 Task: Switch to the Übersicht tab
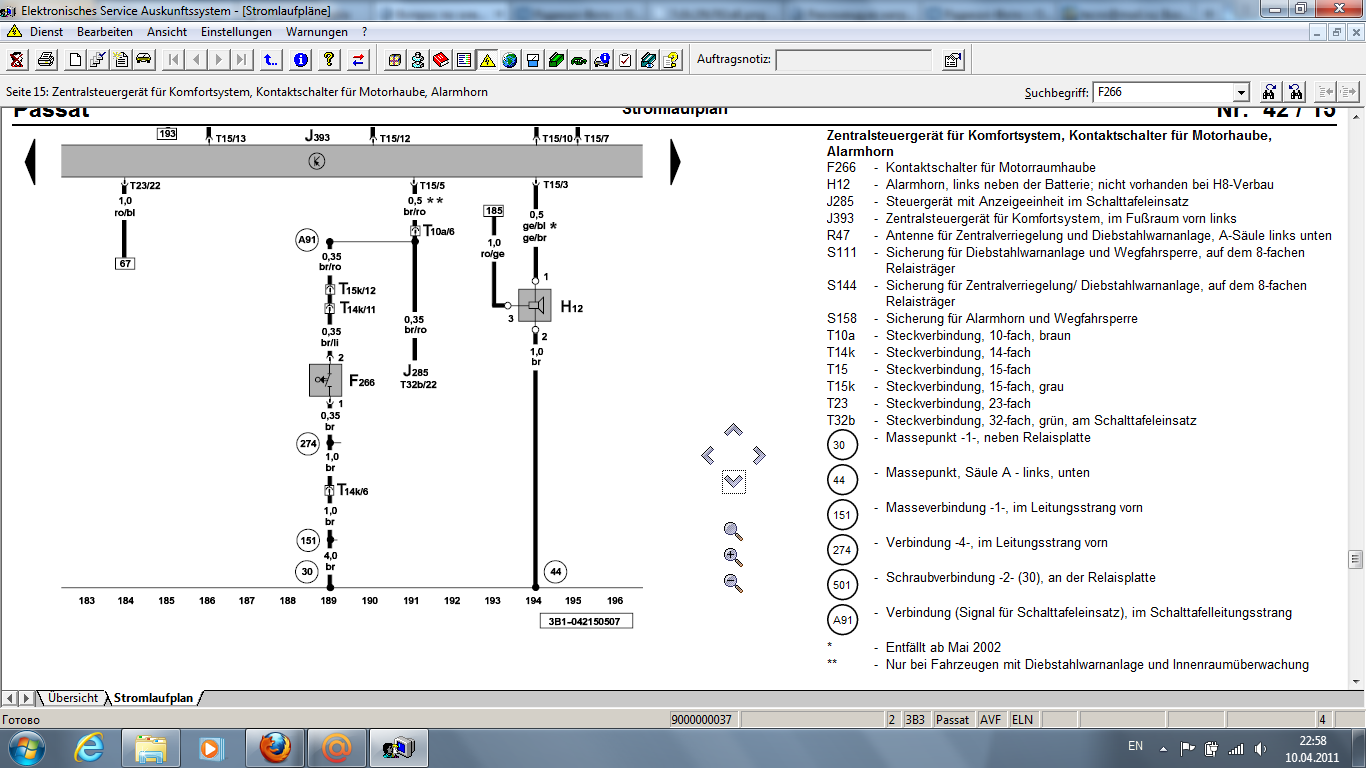coord(72,698)
